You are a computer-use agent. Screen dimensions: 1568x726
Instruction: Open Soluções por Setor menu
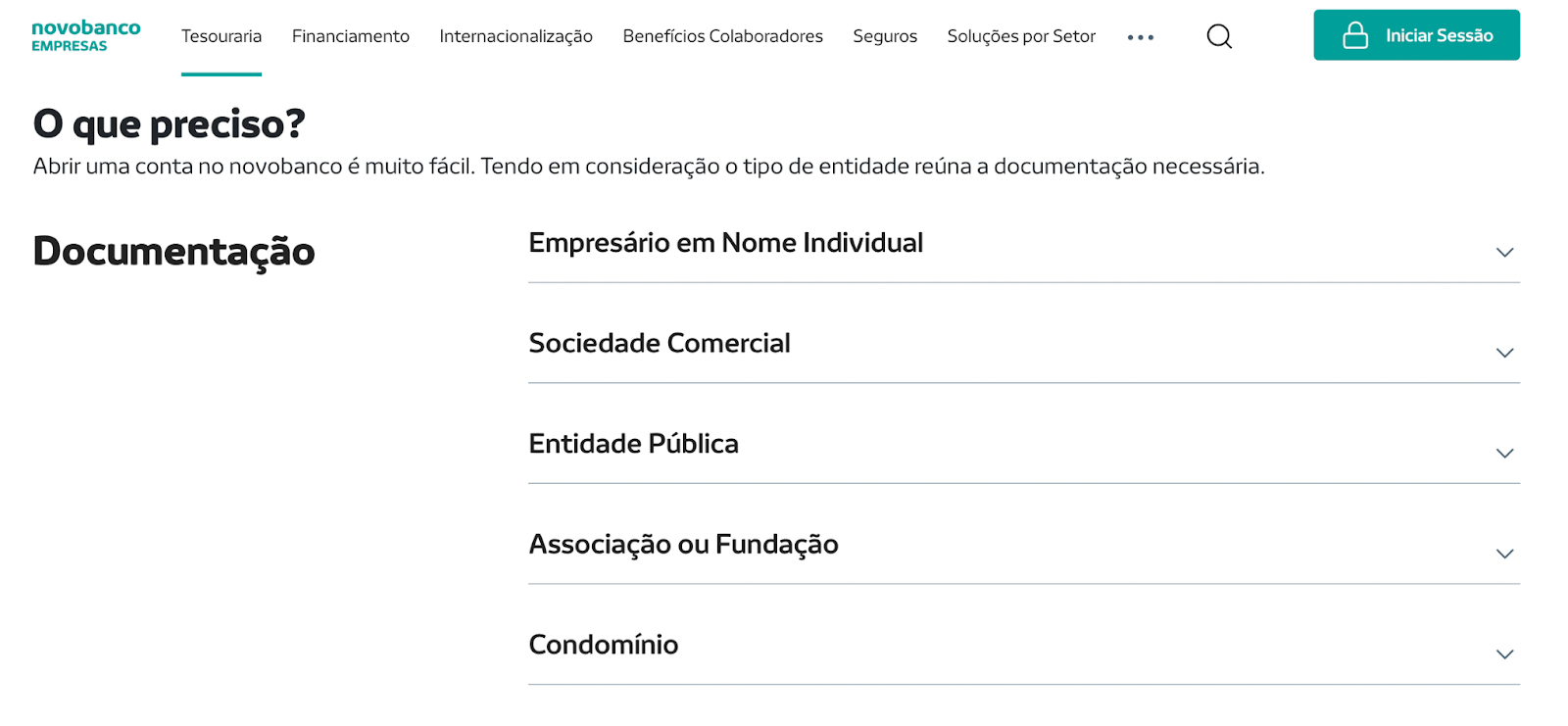1020,36
